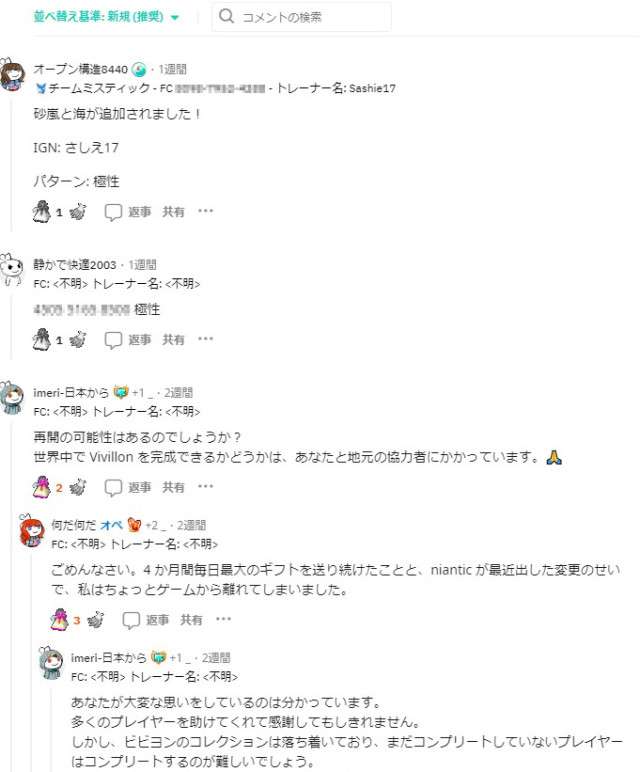Reply to the 何だ何だ comment
Image resolution: width=640 pixels, height=772 pixels.
pyautogui.click(x=146, y=620)
